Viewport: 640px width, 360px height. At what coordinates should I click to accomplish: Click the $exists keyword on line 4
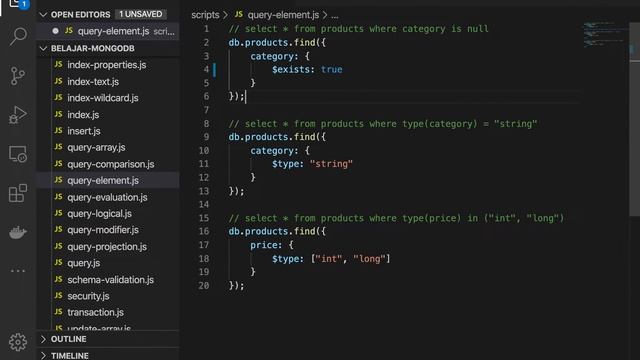click(x=291, y=69)
